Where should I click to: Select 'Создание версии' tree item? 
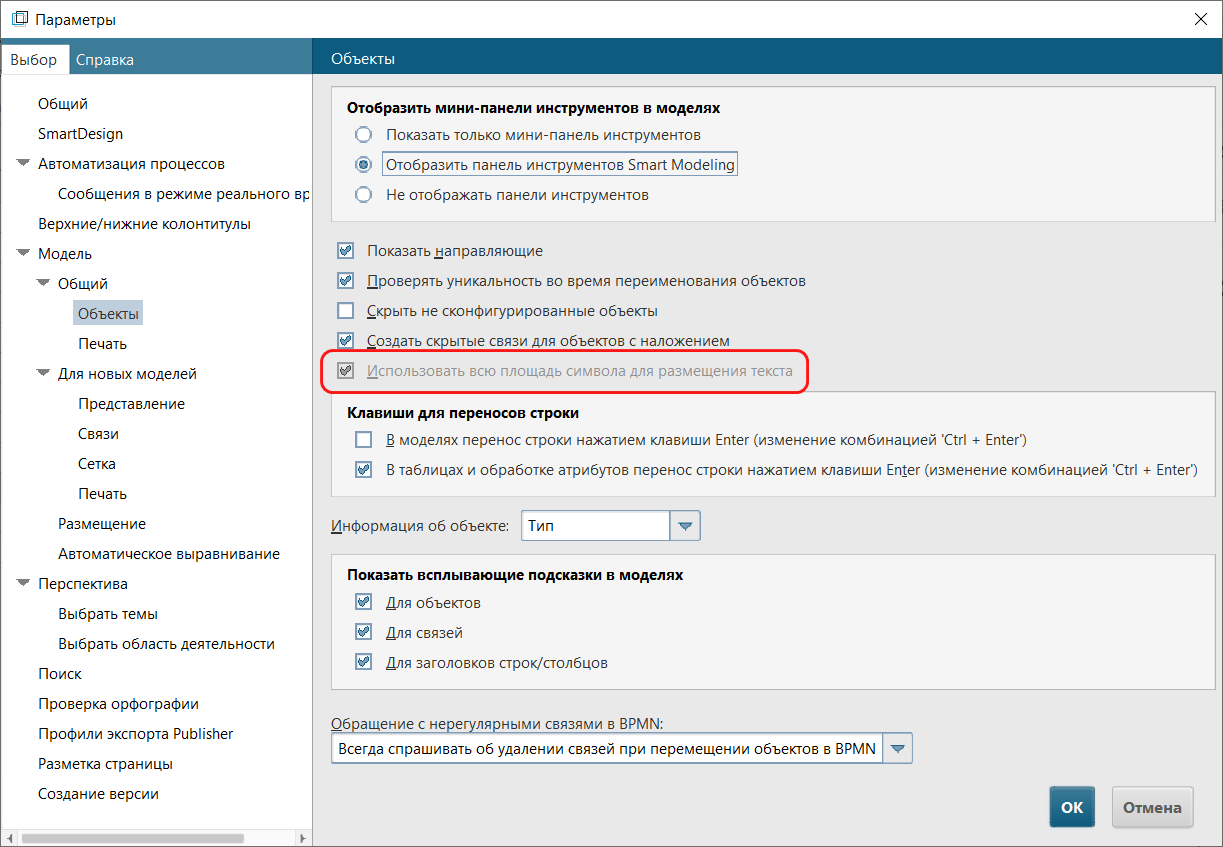[98, 794]
